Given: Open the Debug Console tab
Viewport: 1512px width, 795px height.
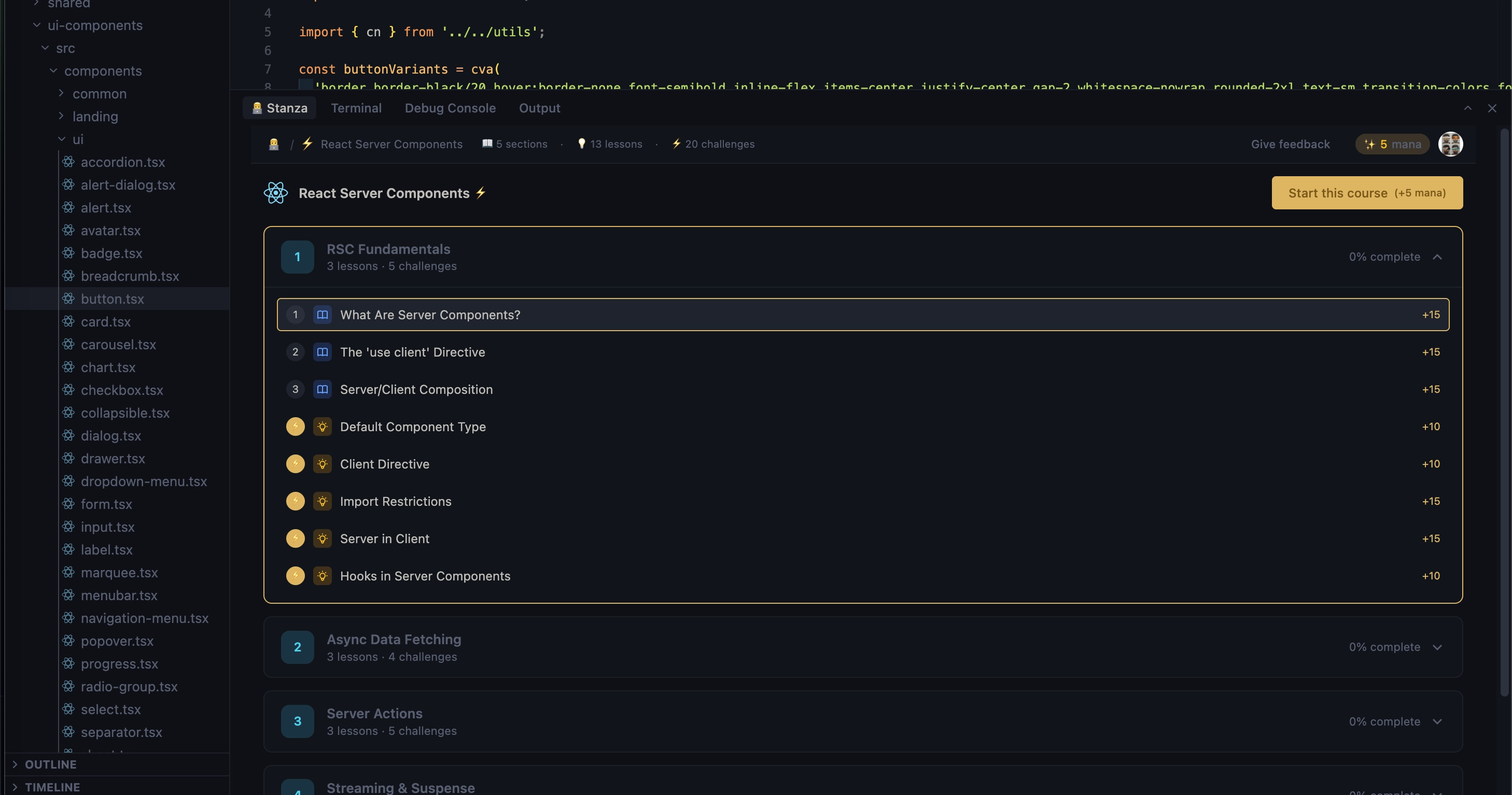Looking at the screenshot, I should click(x=450, y=108).
